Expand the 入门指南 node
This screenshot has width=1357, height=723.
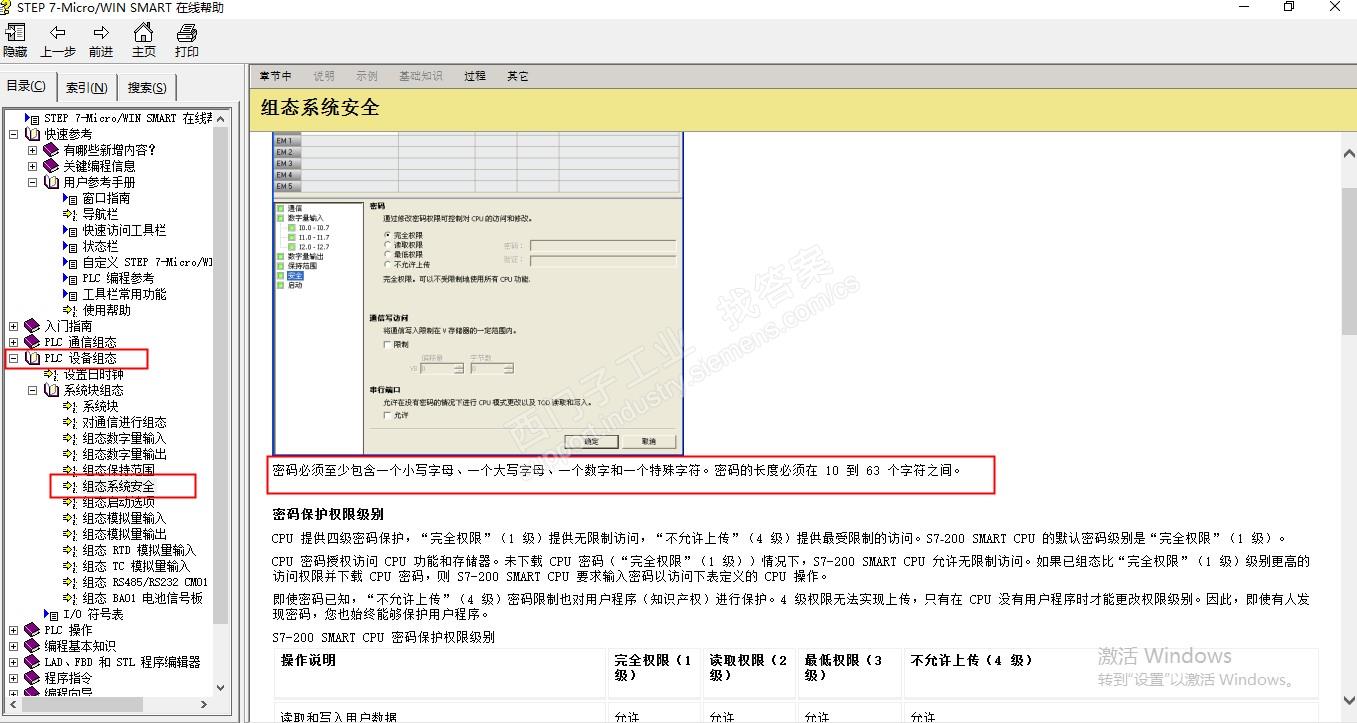coord(13,326)
